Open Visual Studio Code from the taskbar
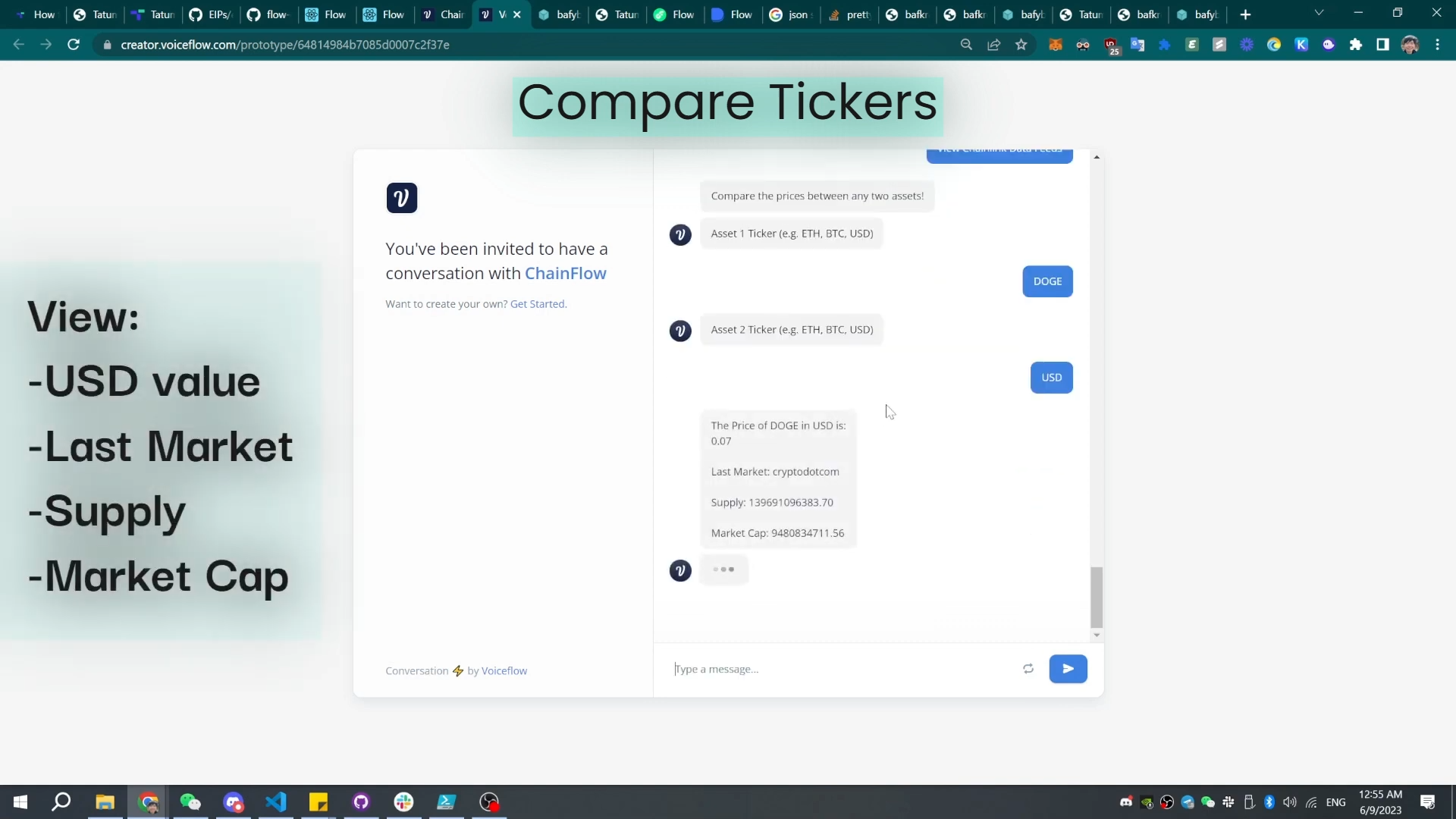 click(276, 802)
